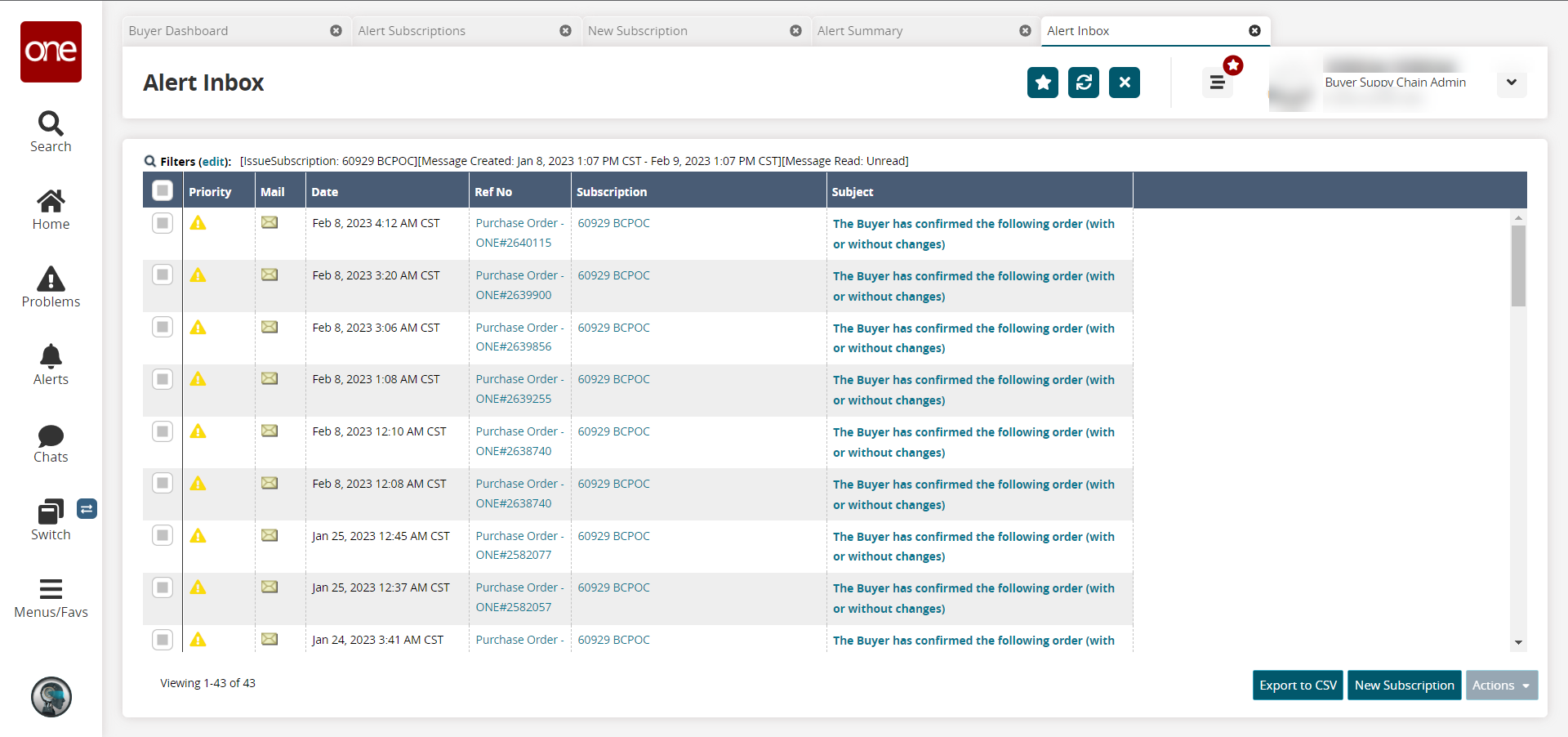The height and width of the screenshot is (737, 1568).
Task: Sort by the Ref No column header
Action: point(519,191)
